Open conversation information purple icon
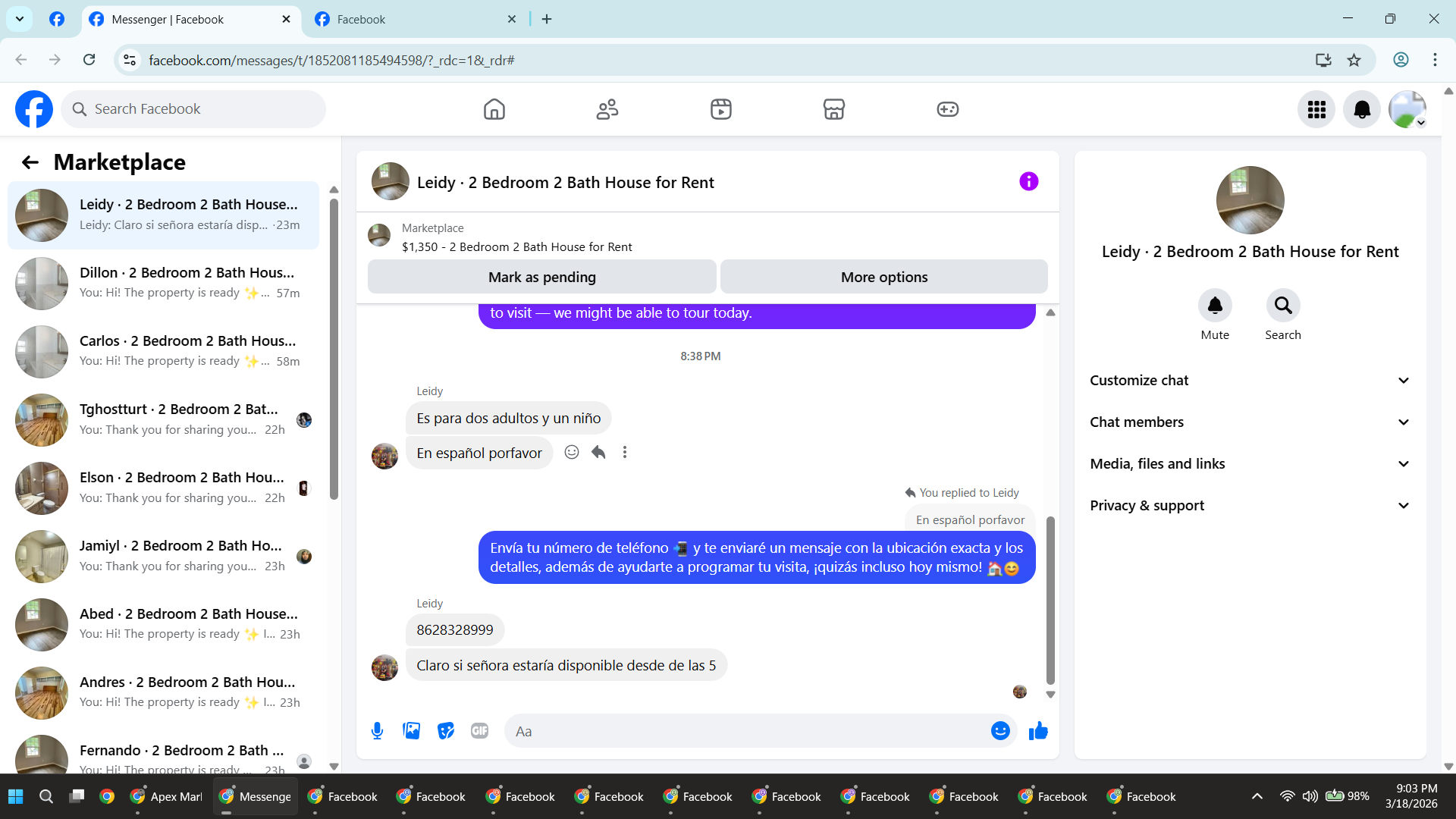 (x=1028, y=182)
